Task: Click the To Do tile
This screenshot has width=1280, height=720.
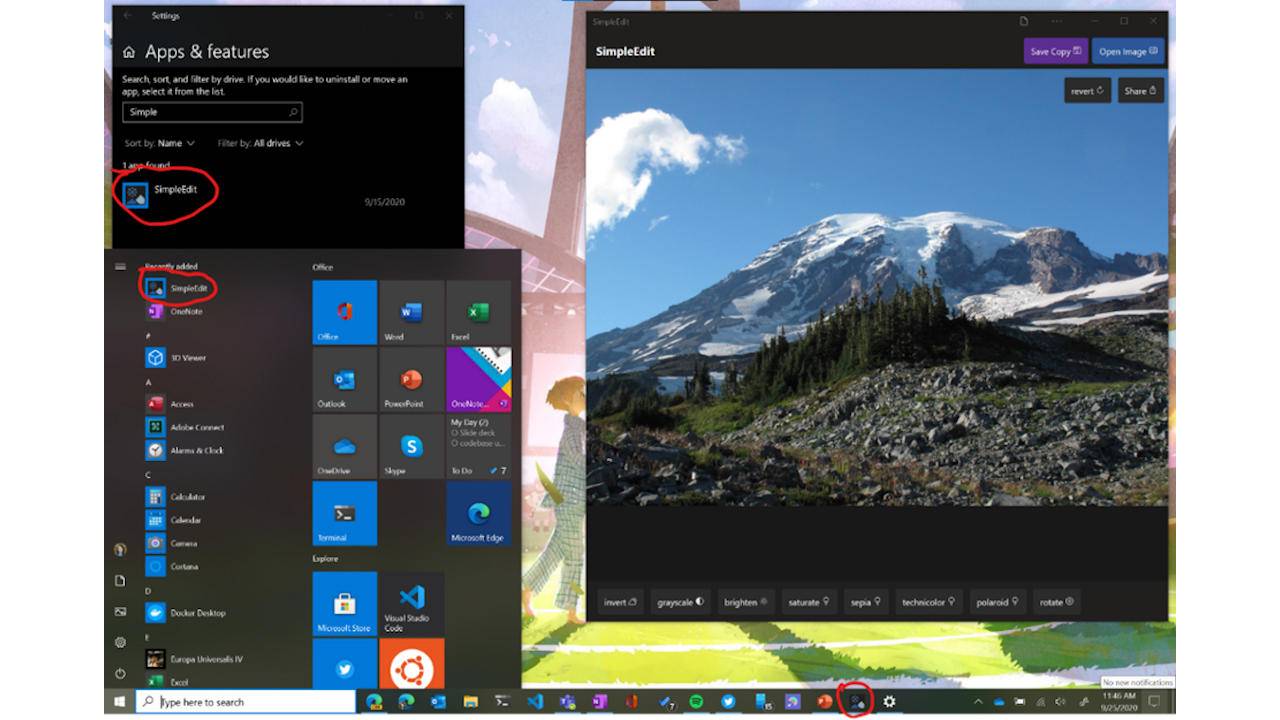Action: tap(479, 446)
